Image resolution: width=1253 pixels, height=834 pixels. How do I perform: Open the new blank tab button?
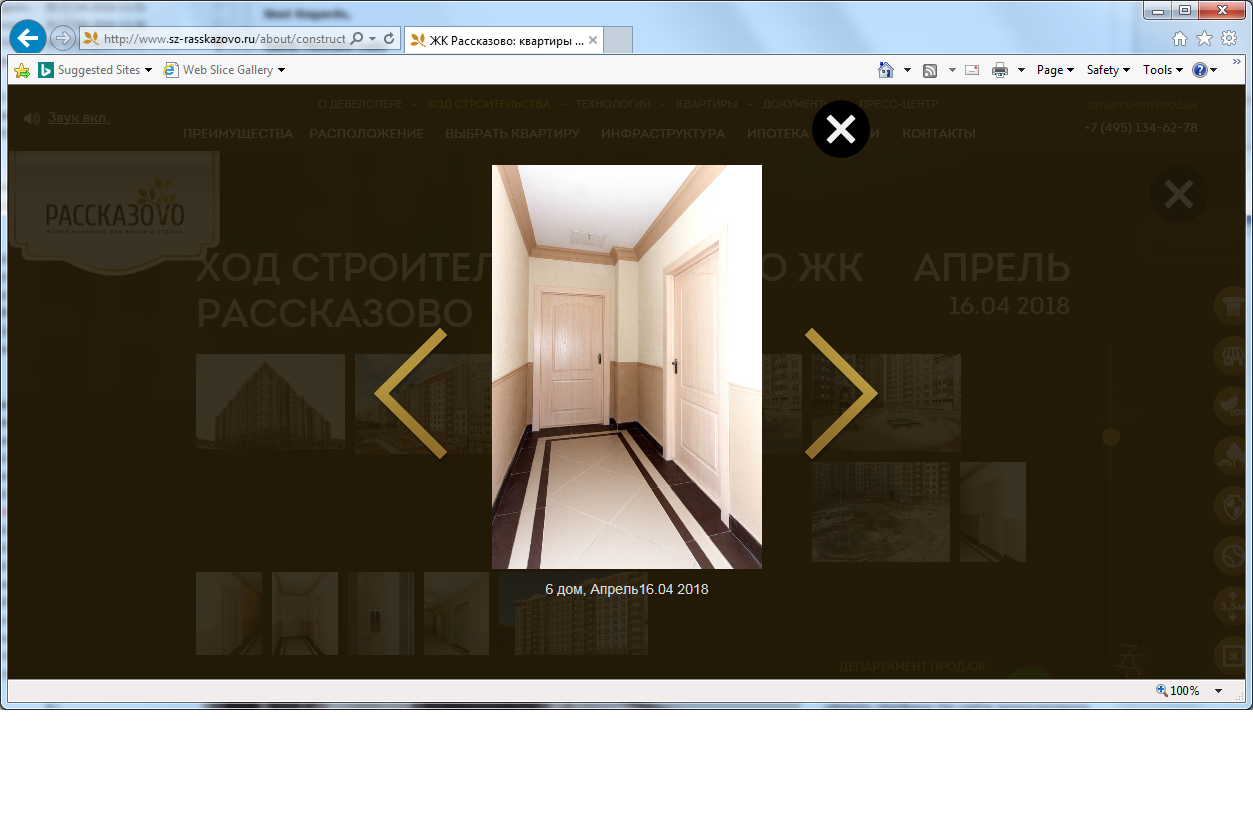[618, 40]
